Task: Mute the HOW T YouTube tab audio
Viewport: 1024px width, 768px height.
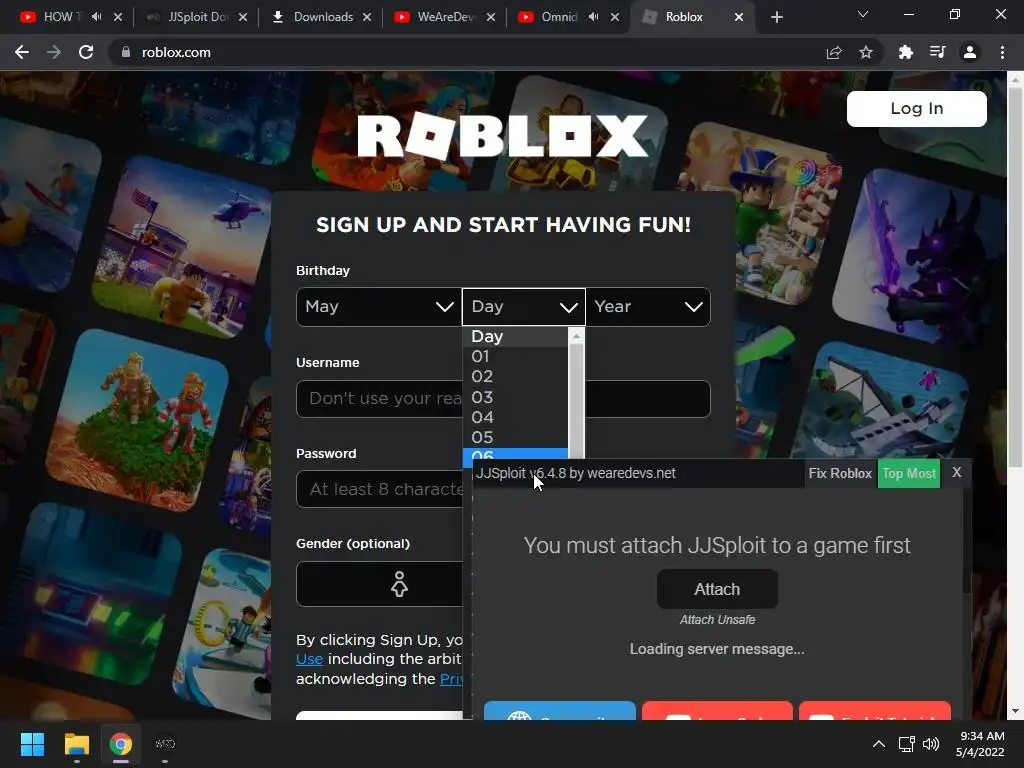Action: point(97,17)
